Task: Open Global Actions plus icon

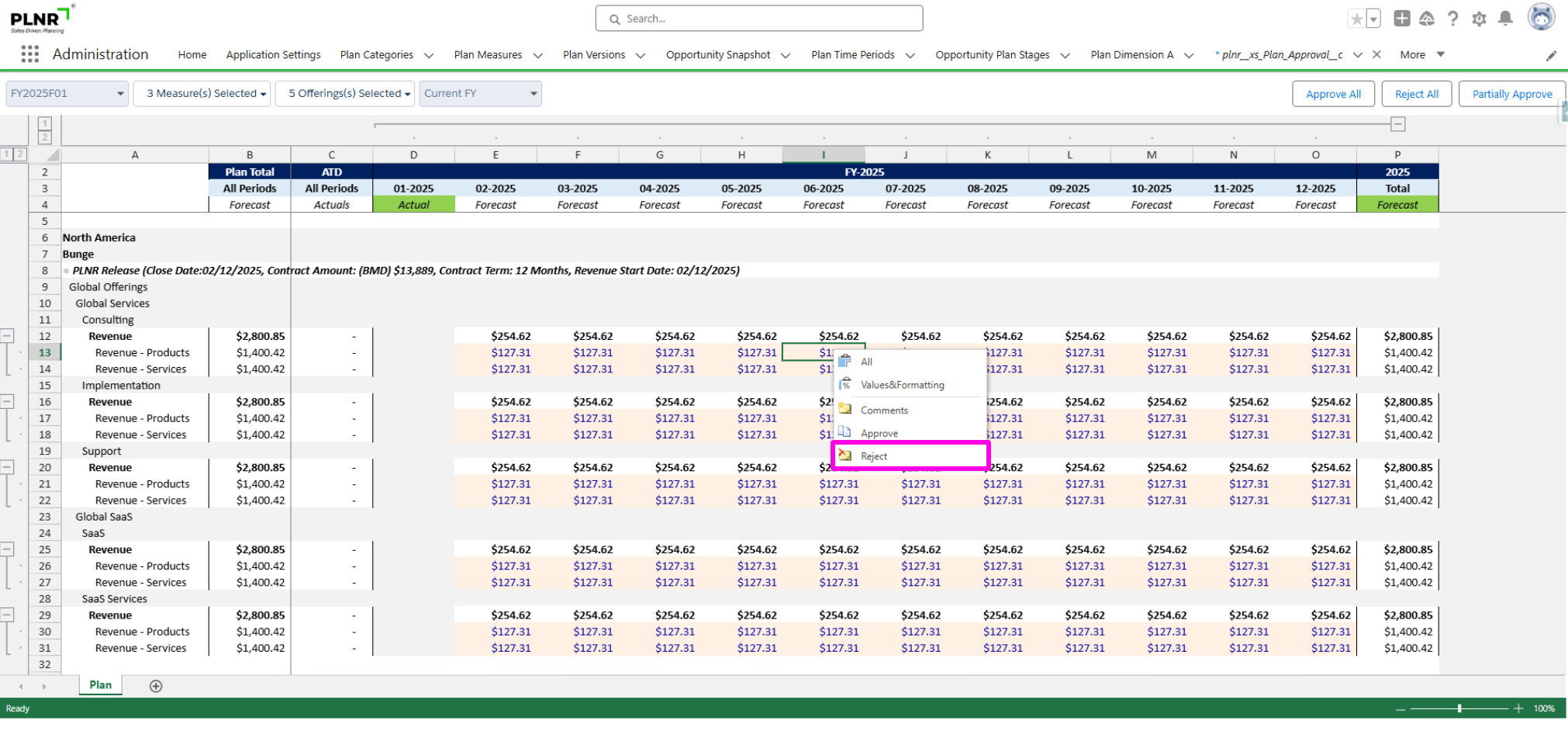Action: 1401,19
